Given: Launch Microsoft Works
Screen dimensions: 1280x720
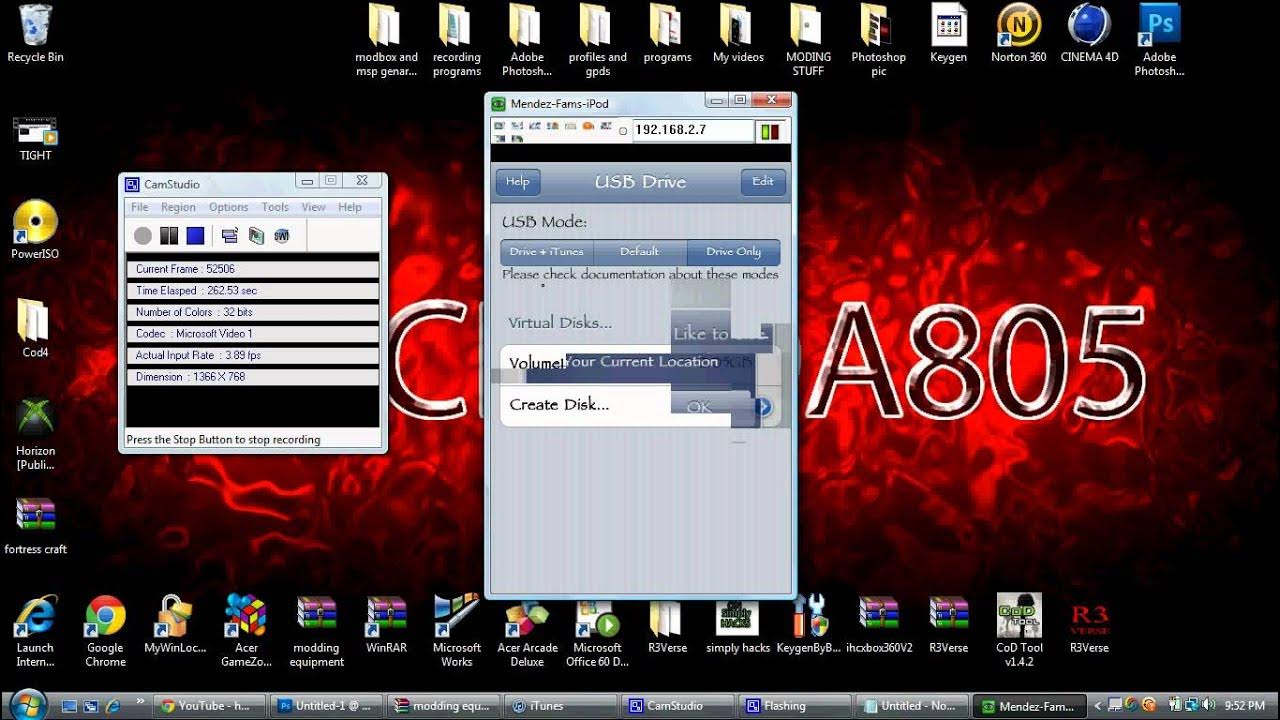Looking at the screenshot, I should [457, 631].
